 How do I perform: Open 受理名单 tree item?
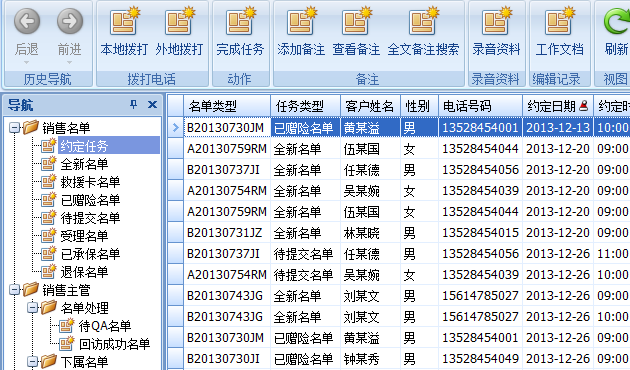click(x=84, y=236)
